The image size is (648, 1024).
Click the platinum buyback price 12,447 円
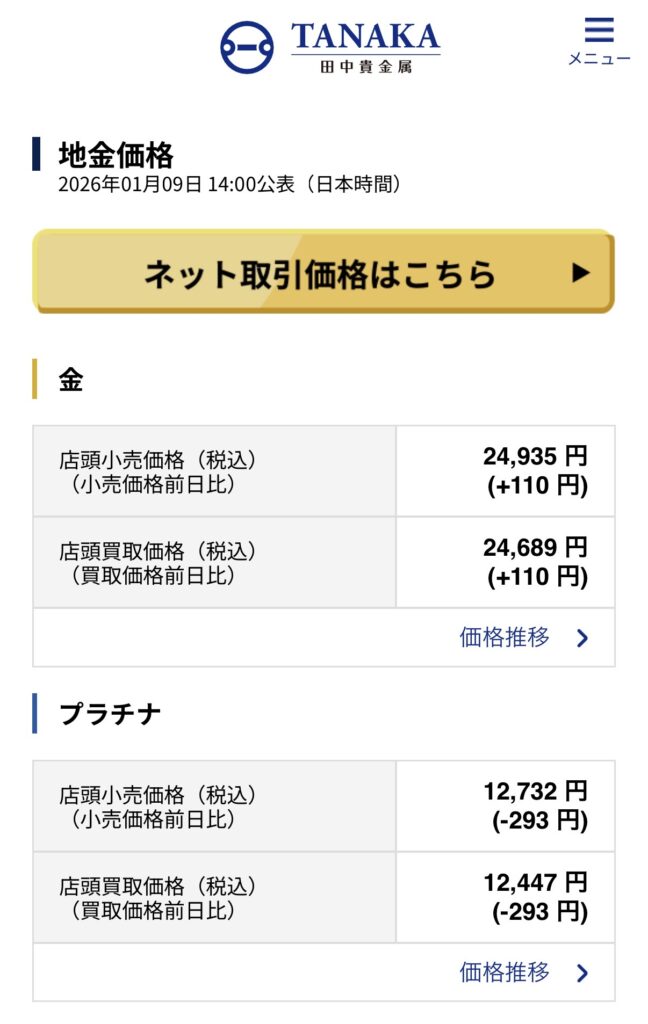click(x=535, y=882)
